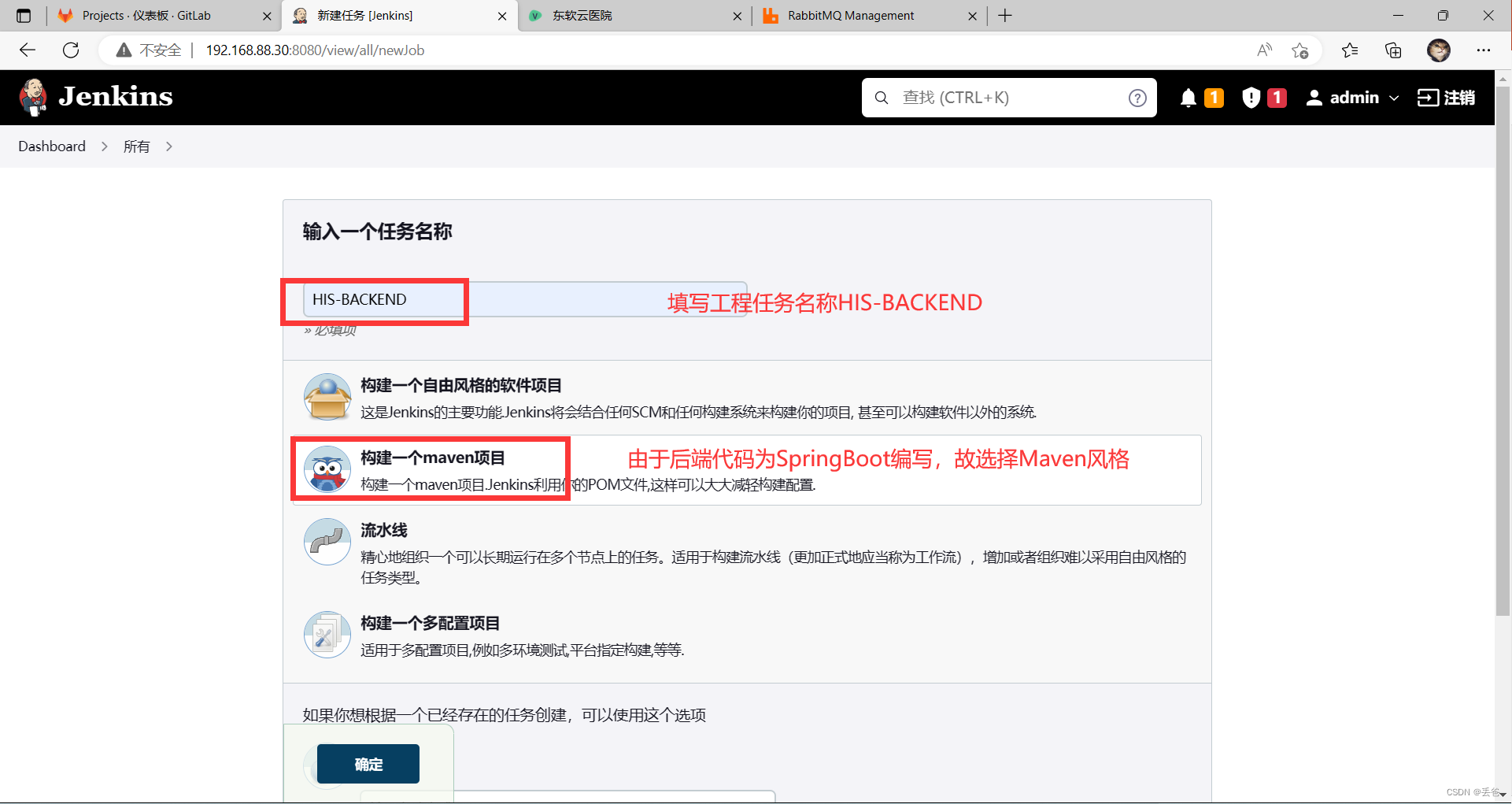
Task: Select the maven project owl icon
Action: [x=327, y=469]
